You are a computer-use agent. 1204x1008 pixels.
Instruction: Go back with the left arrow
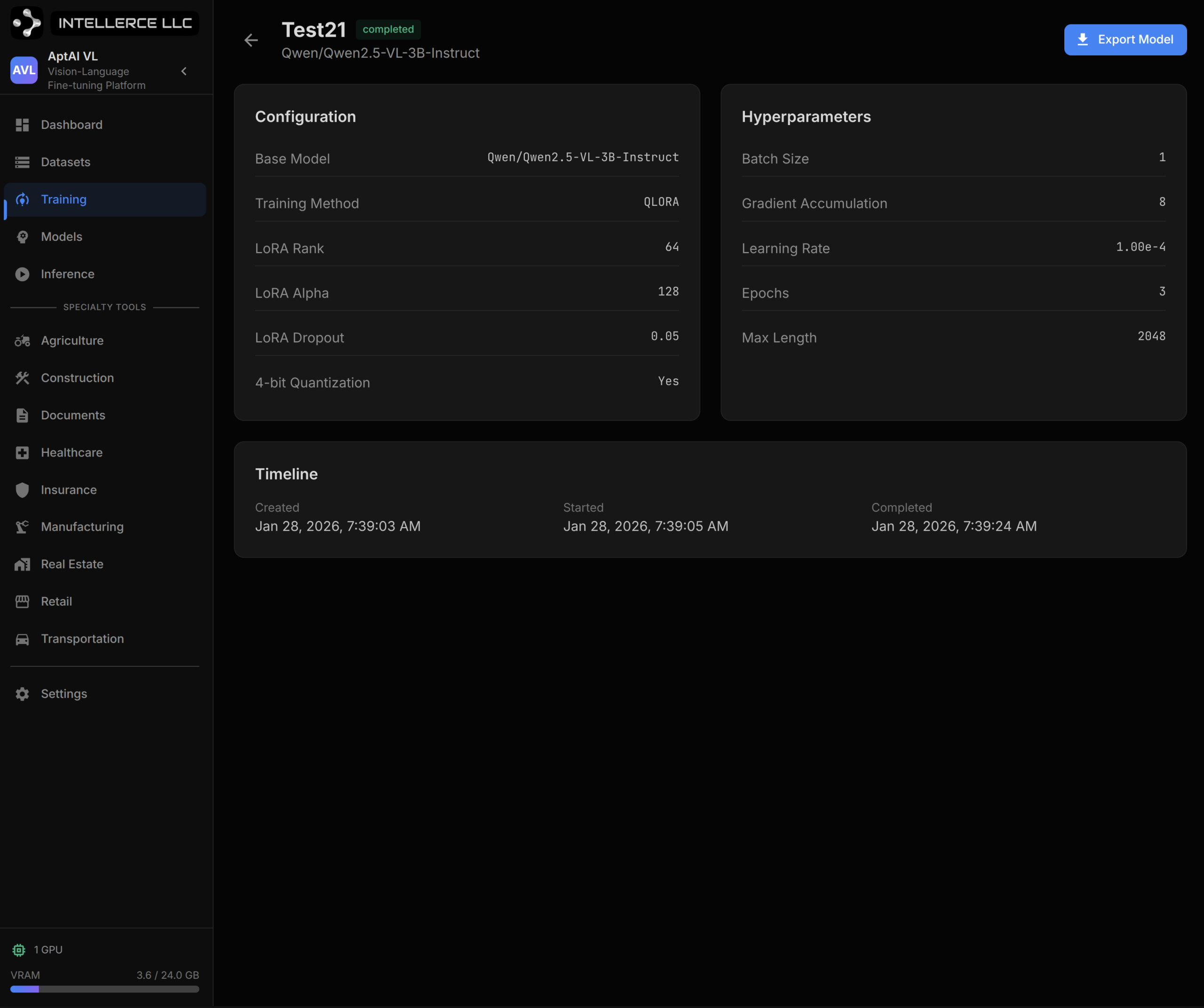(x=251, y=40)
